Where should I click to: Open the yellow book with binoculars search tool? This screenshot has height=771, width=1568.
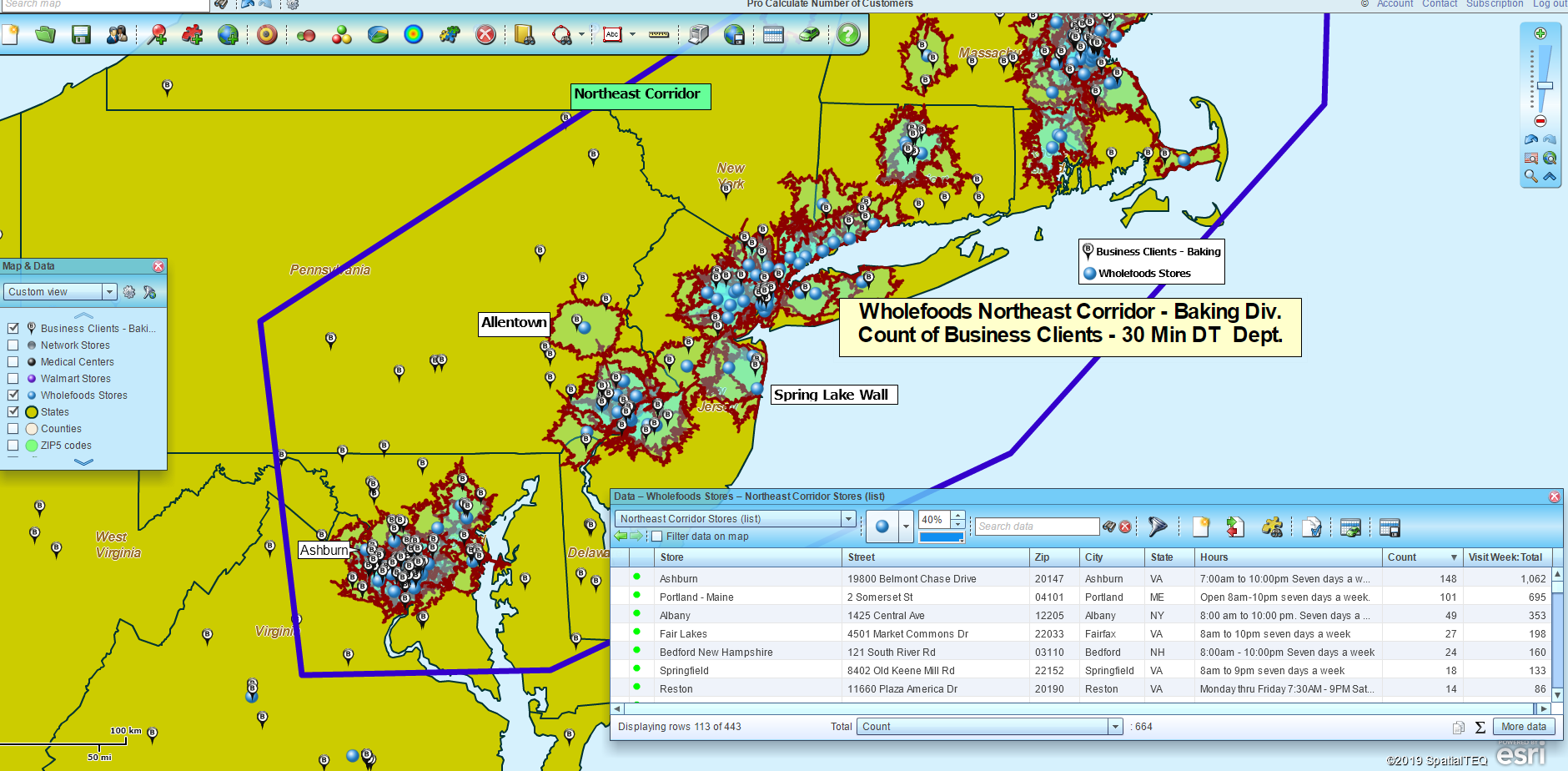525,34
